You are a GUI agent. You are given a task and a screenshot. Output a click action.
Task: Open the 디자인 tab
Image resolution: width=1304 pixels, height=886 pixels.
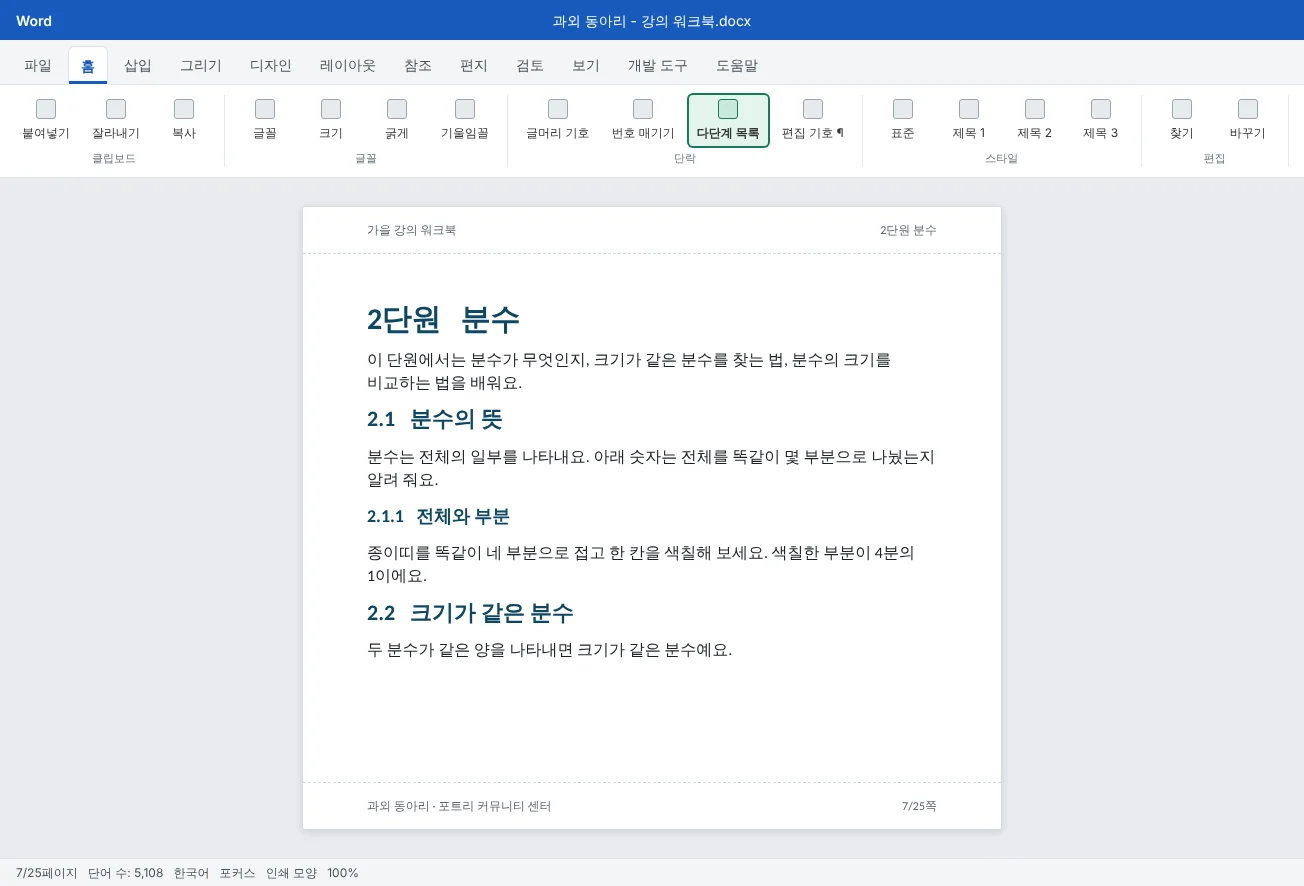271,66
